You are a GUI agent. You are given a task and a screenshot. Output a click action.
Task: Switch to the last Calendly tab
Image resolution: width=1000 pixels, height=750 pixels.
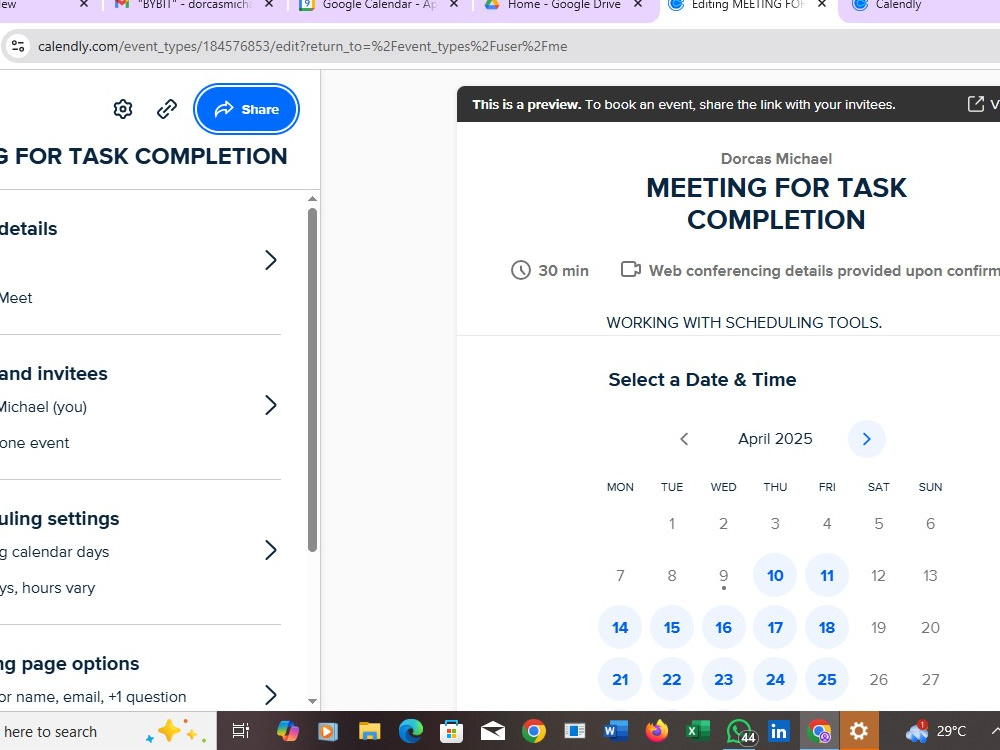coord(898,5)
